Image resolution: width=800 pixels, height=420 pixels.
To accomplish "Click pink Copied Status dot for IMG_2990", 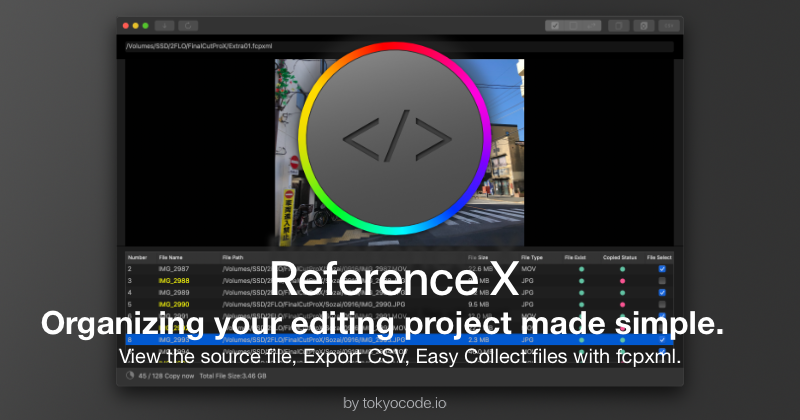I will [622, 304].
